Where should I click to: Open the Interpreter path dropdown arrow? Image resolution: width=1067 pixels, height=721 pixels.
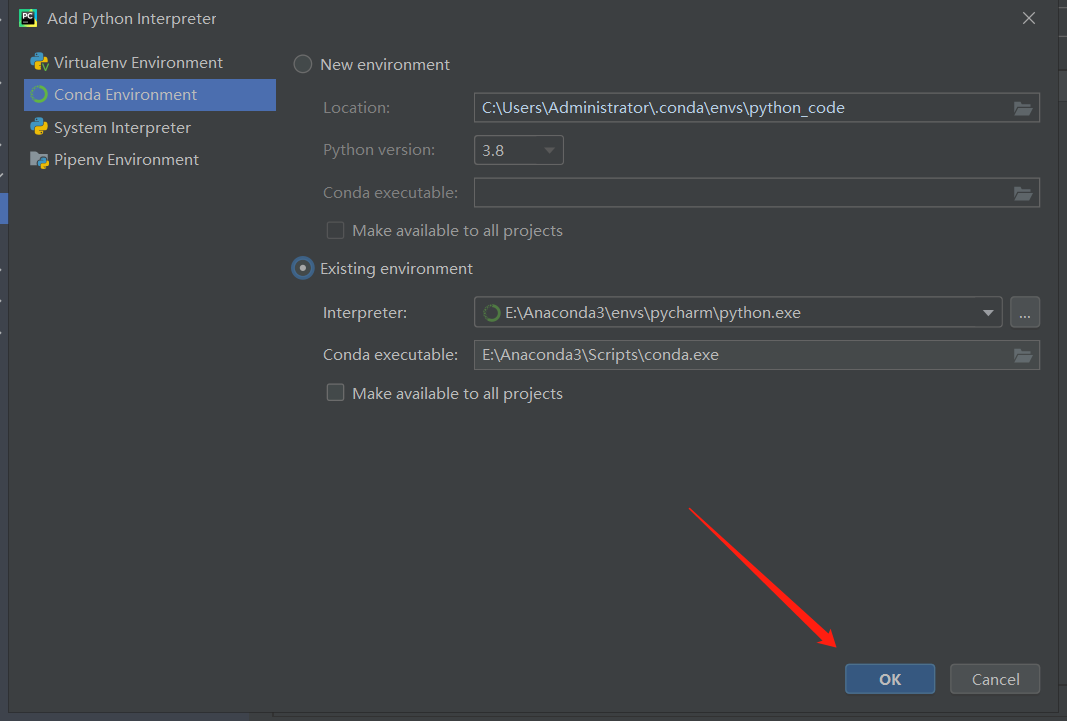tap(988, 313)
